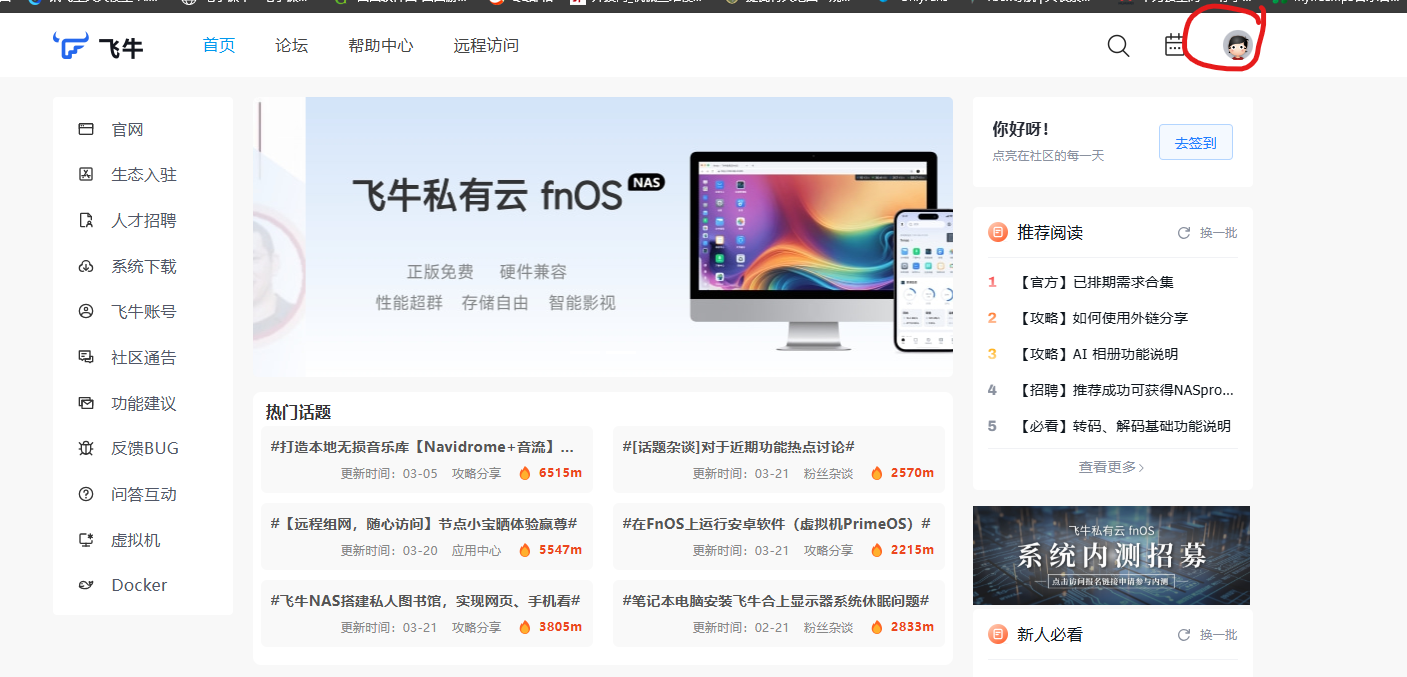The width and height of the screenshot is (1407, 677).
Task: Click the 热门话题 heading
Action: [298, 412]
